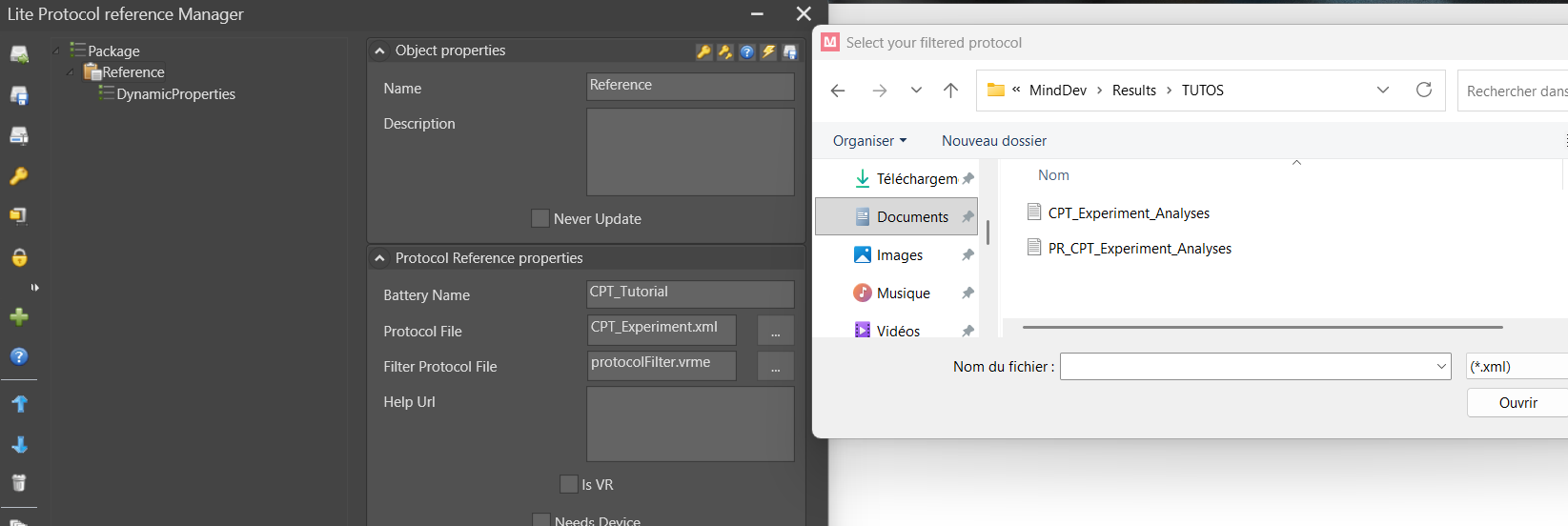Viewport: 1568px width, 526px height.
Task: Click the lightning bolt icon in Object properties
Action: click(x=768, y=52)
